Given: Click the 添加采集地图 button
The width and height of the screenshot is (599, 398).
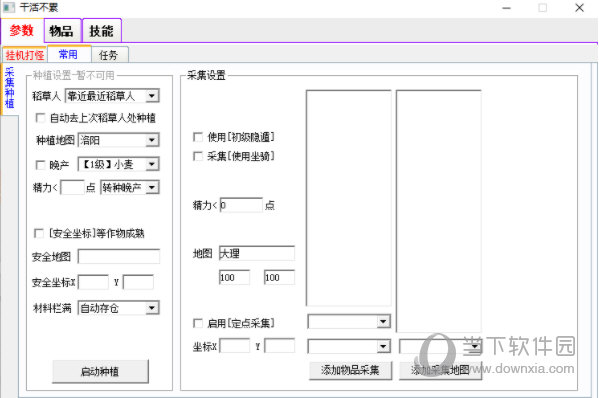Looking at the screenshot, I should coord(440,370).
